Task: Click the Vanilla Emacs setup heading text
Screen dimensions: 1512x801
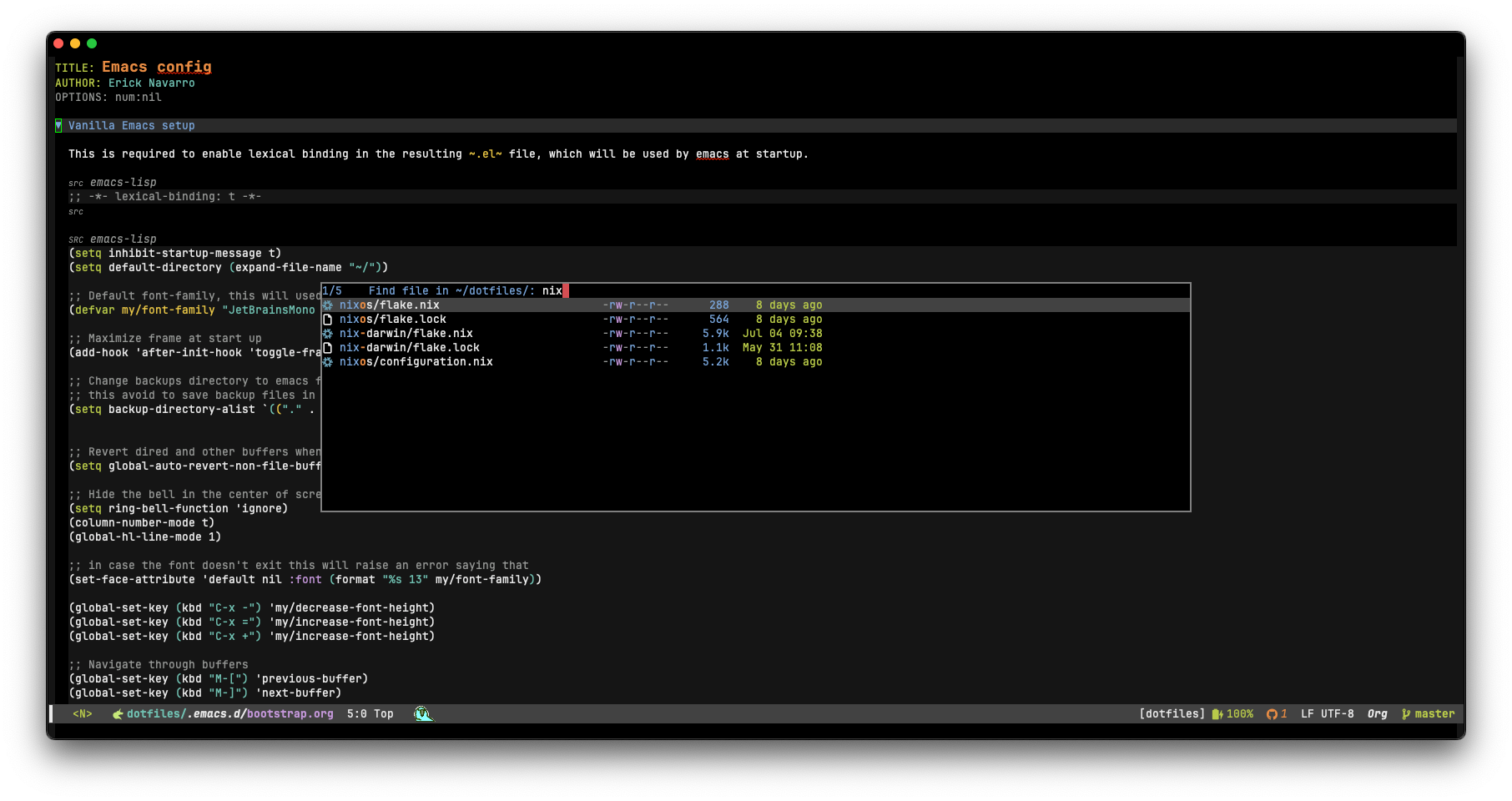Action: click(132, 126)
